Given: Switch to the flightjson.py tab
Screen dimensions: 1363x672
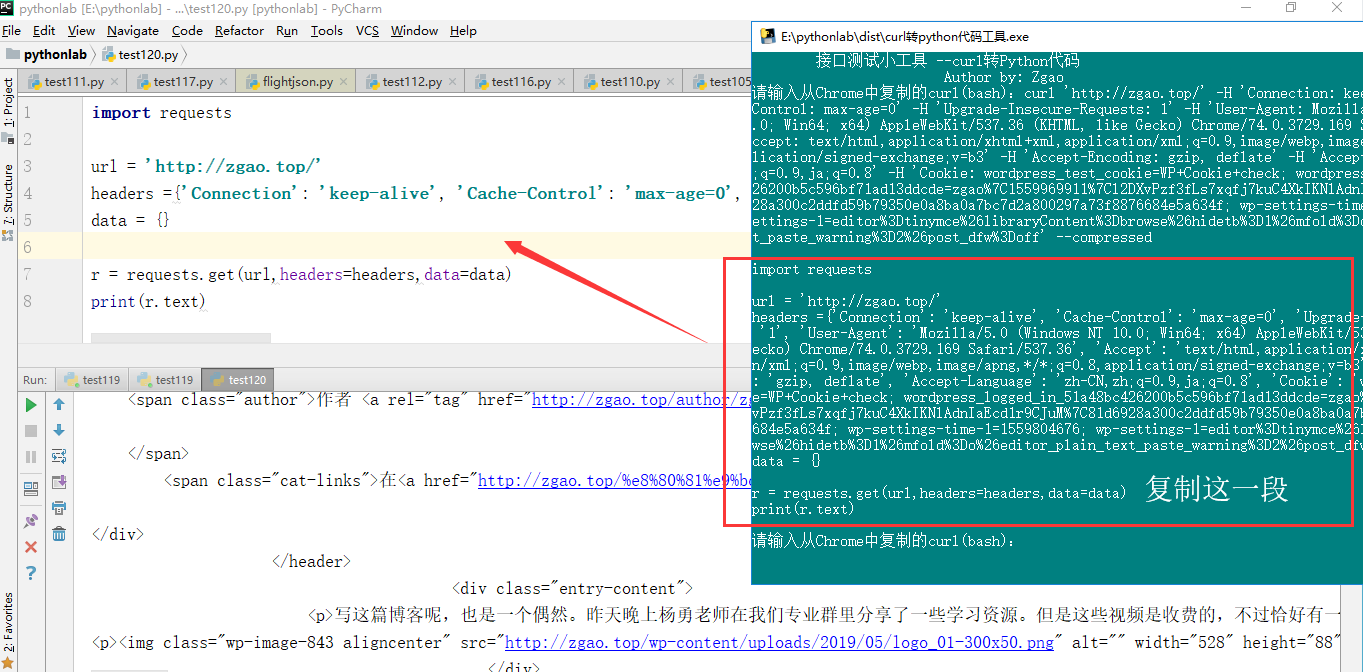Looking at the screenshot, I should coord(295,80).
